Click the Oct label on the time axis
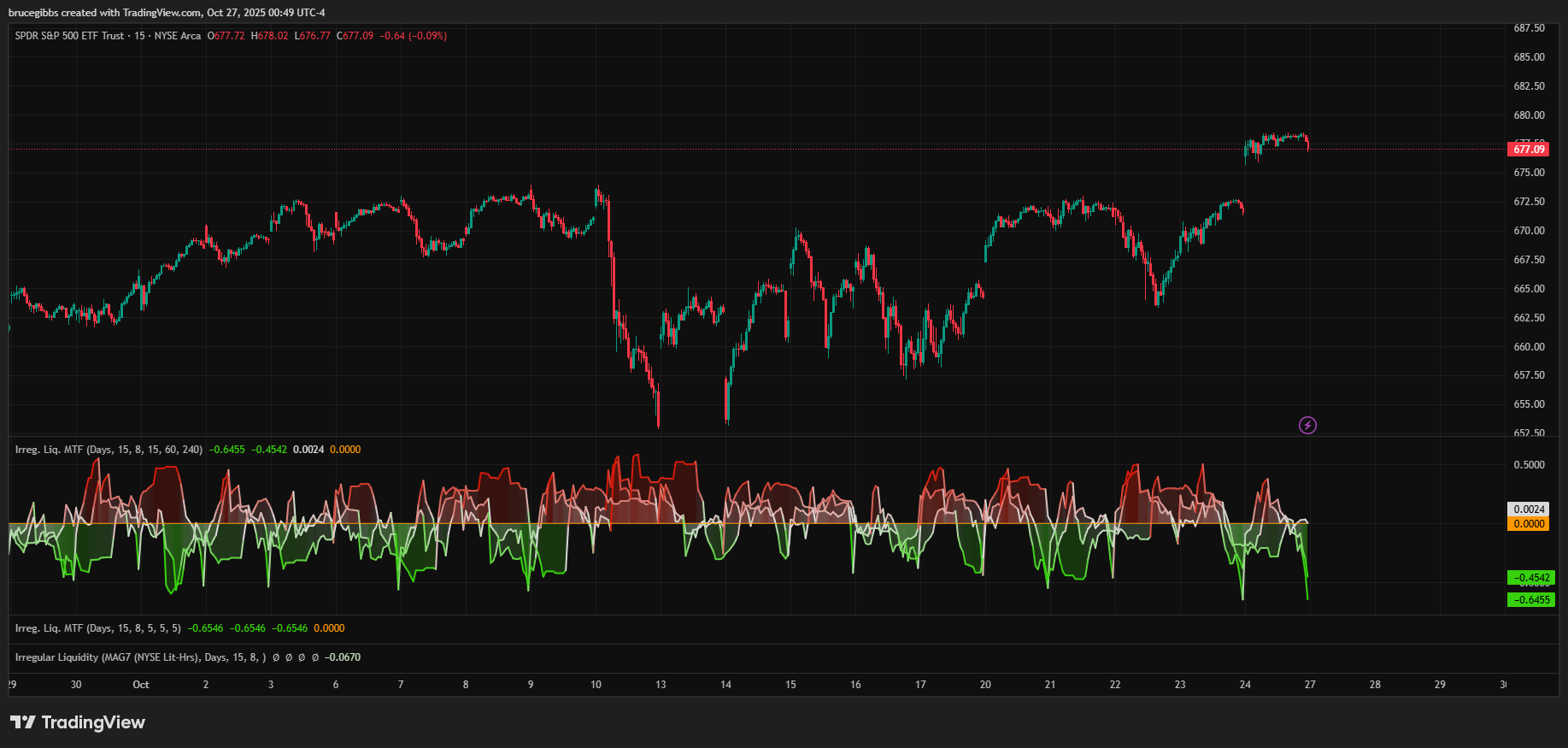1568x748 pixels. pyautogui.click(x=141, y=685)
